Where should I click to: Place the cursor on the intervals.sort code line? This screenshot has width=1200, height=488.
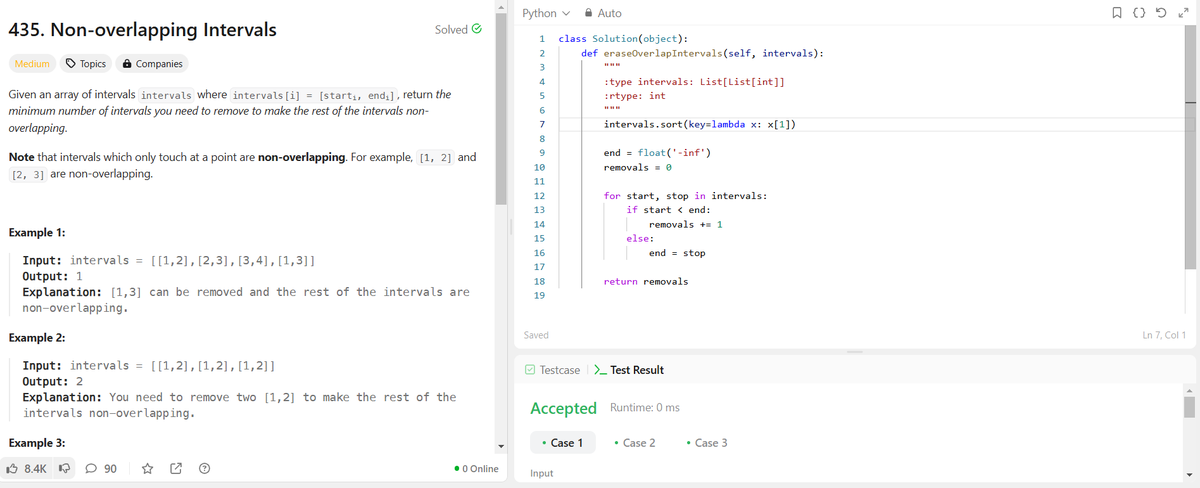click(x=700, y=124)
